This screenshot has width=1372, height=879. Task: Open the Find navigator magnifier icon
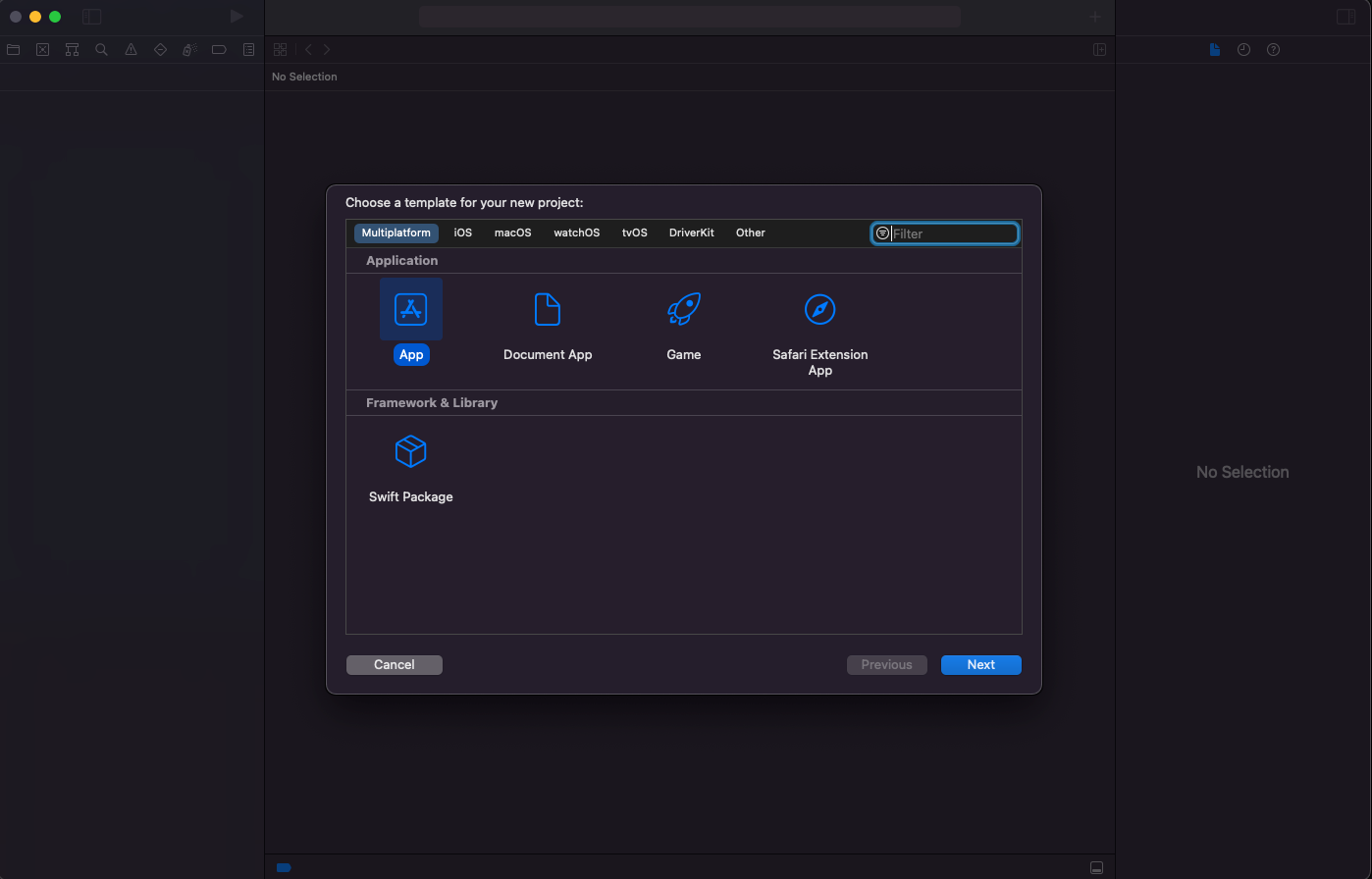coord(101,49)
